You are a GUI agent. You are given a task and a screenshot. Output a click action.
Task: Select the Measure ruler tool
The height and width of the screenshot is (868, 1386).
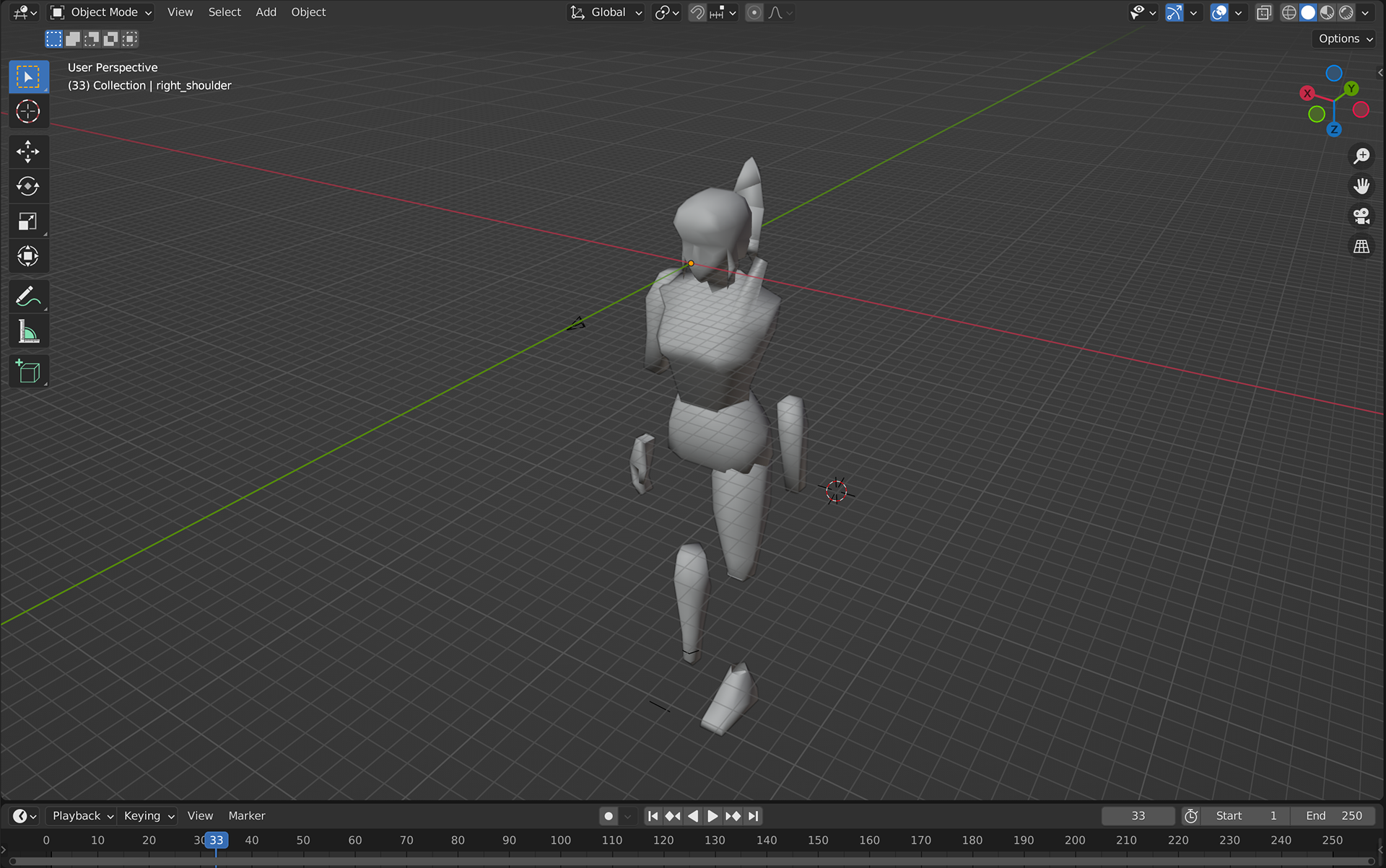(28, 331)
